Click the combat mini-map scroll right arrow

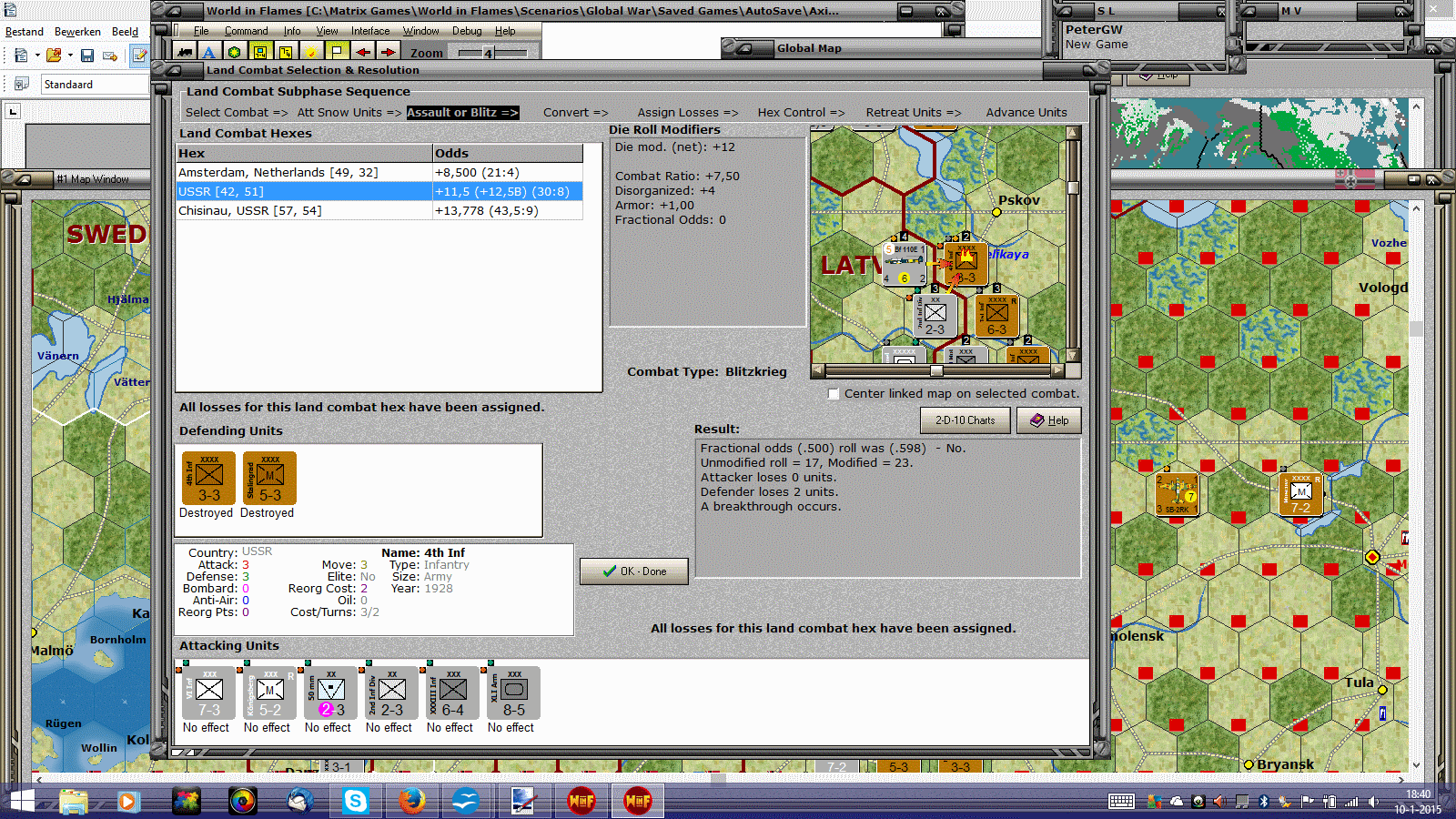pos(1057,370)
